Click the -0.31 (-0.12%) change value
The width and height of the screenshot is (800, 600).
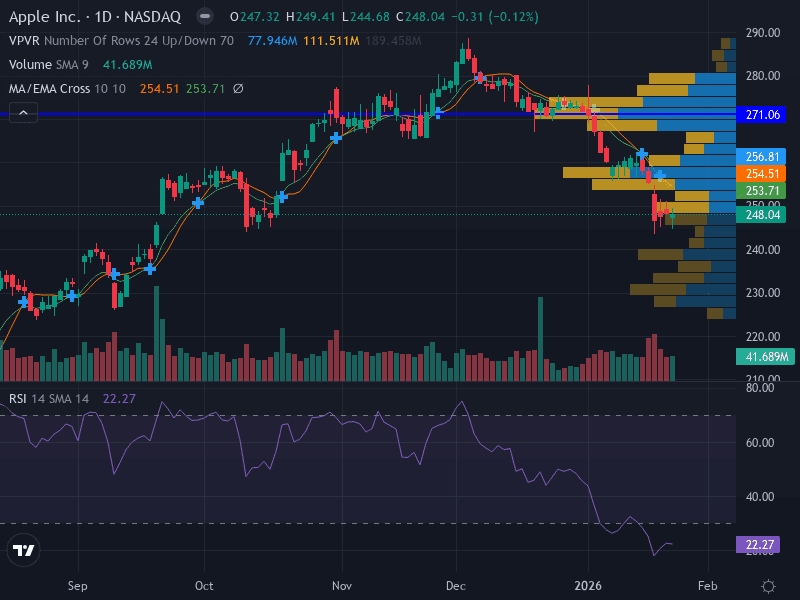click(x=494, y=17)
